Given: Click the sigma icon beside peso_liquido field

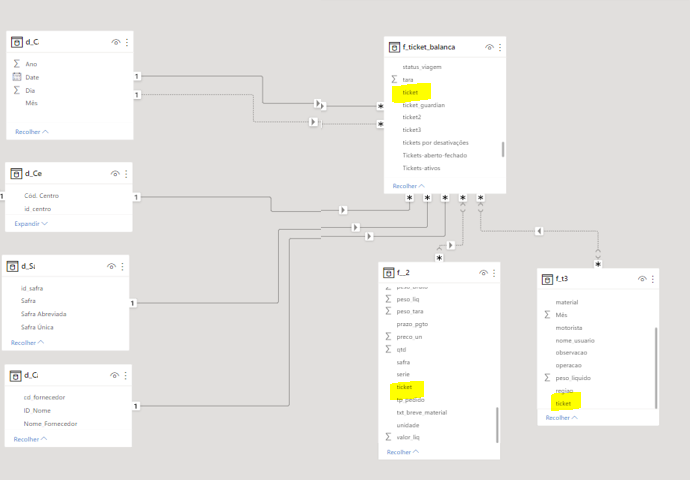Looking at the screenshot, I should 547,377.
